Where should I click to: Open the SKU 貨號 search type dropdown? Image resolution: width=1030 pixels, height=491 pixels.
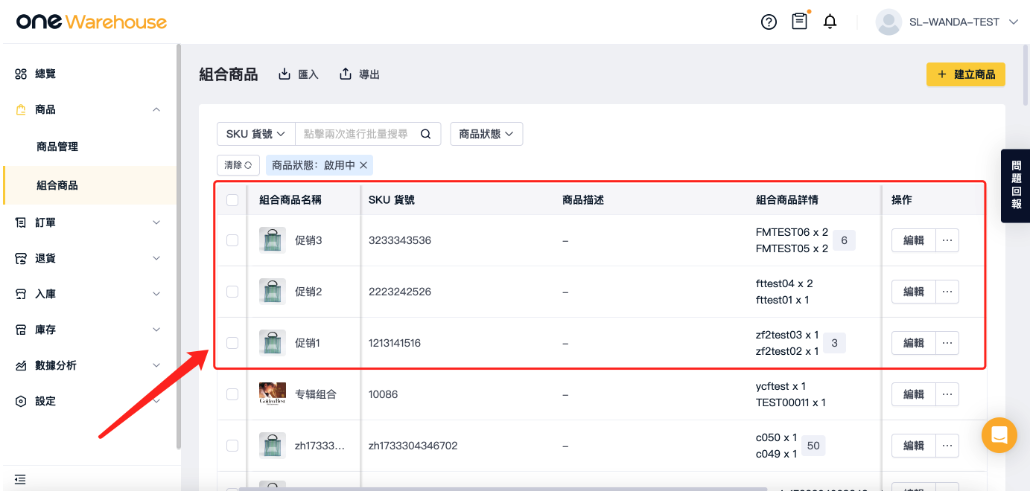256,134
